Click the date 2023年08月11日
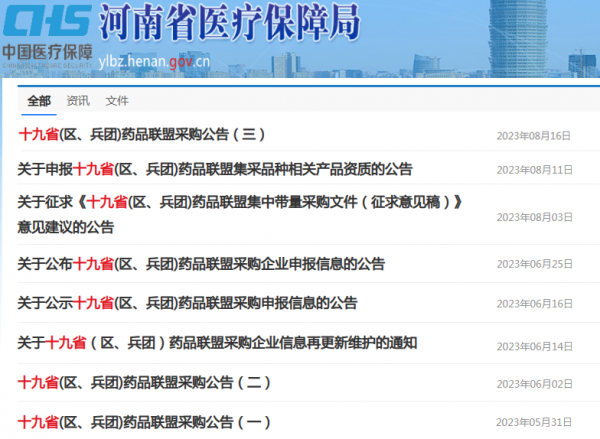 tap(534, 170)
